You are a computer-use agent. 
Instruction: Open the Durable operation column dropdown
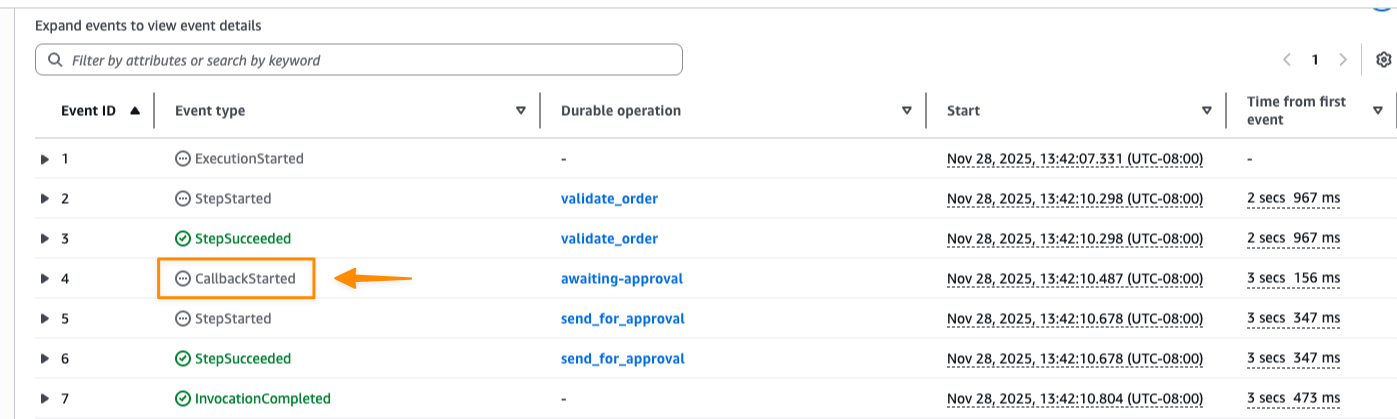[x=907, y=111]
